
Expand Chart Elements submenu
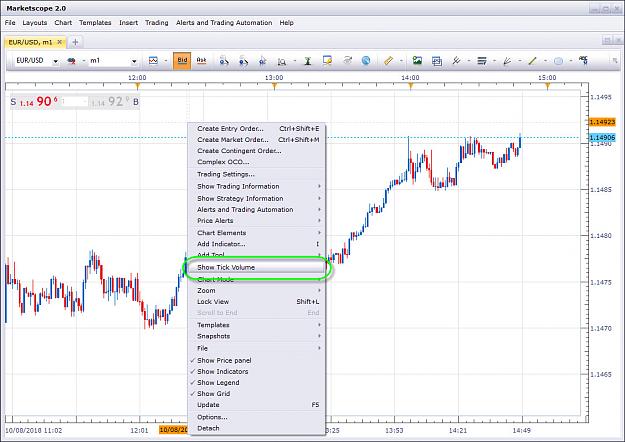[x=257, y=233]
